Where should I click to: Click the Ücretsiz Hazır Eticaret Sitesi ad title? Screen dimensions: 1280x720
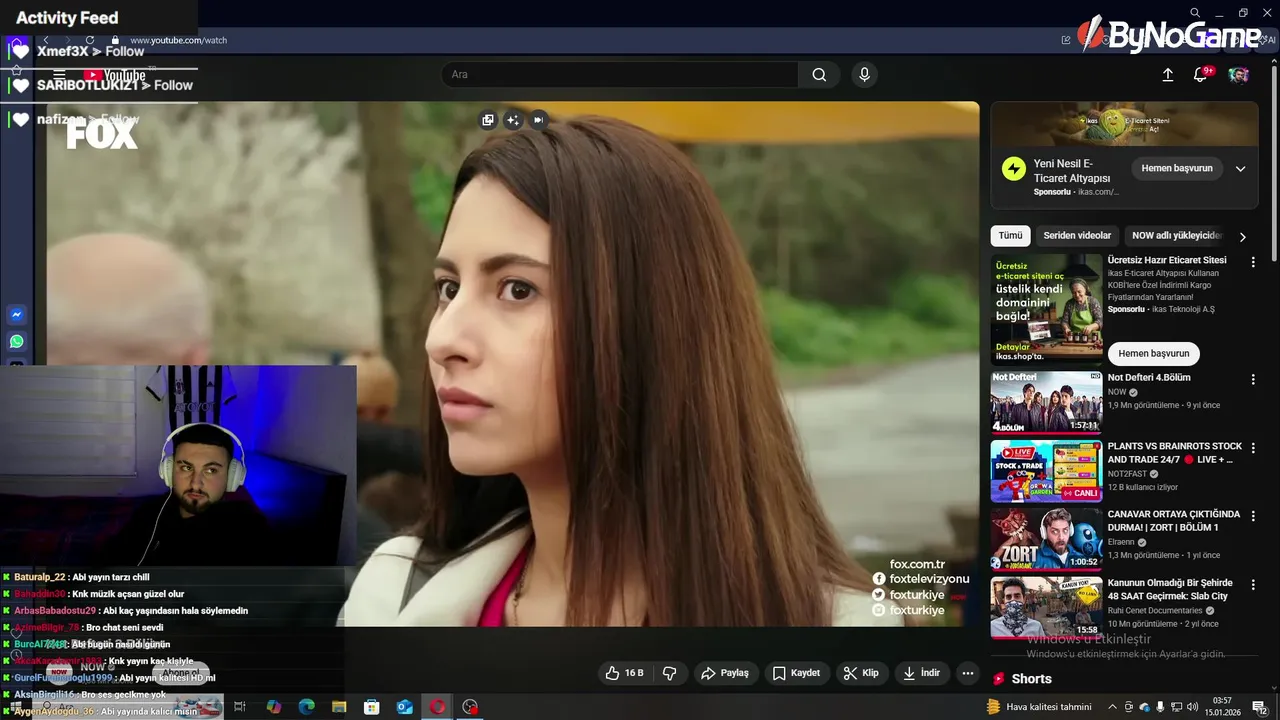click(x=1166, y=260)
